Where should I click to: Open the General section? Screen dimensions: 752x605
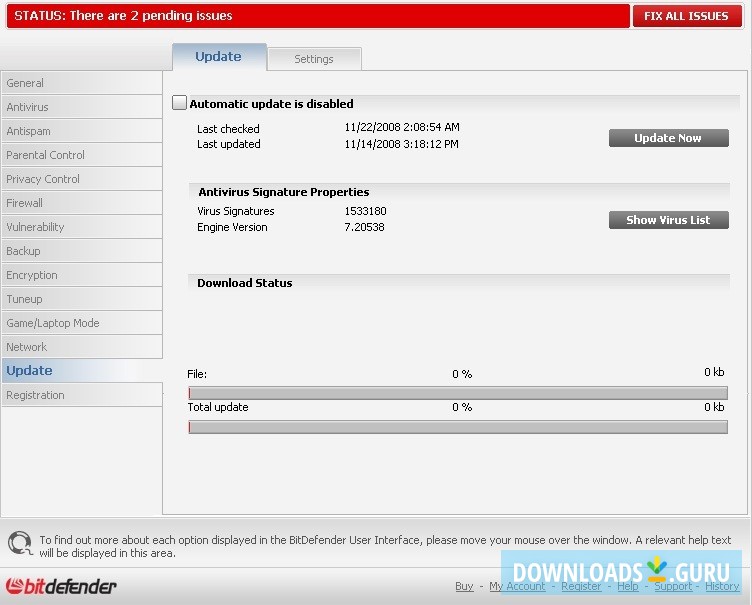click(82, 83)
